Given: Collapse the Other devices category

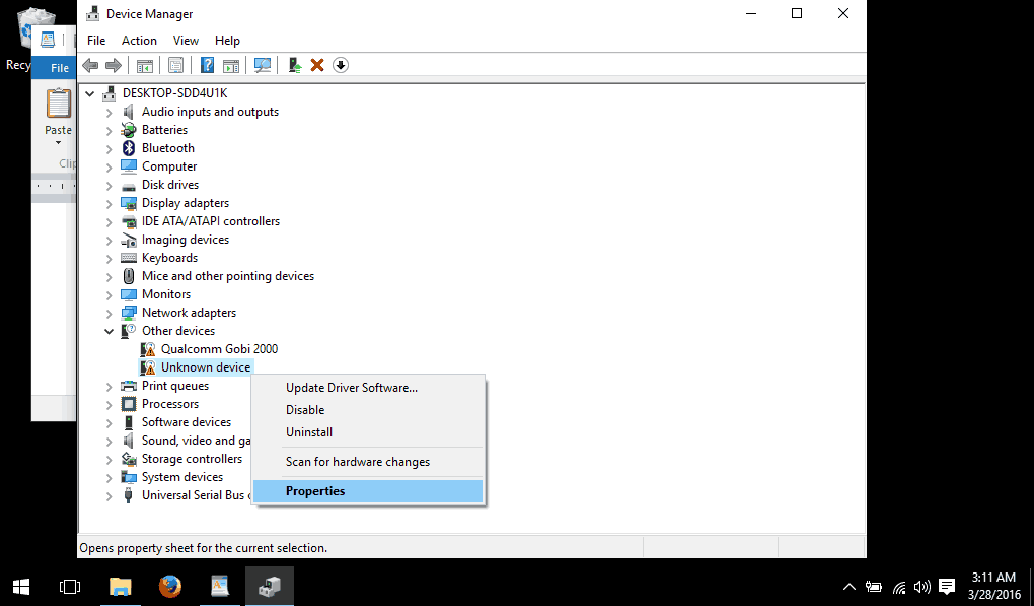Looking at the screenshot, I should pyautogui.click(x=110, y=331).
